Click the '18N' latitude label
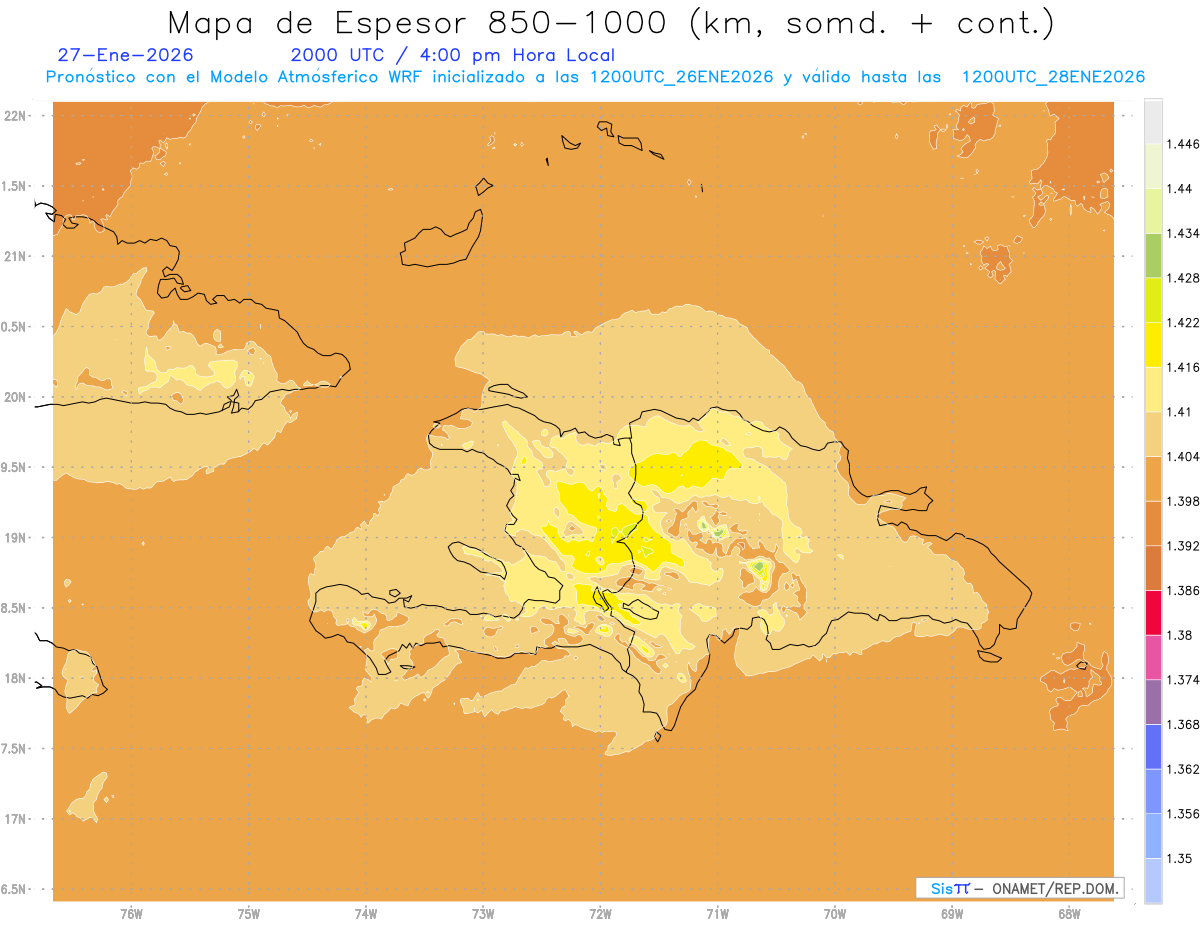Image resolution: width=1200 pixels, height=927 pixels. coord(16,678)
